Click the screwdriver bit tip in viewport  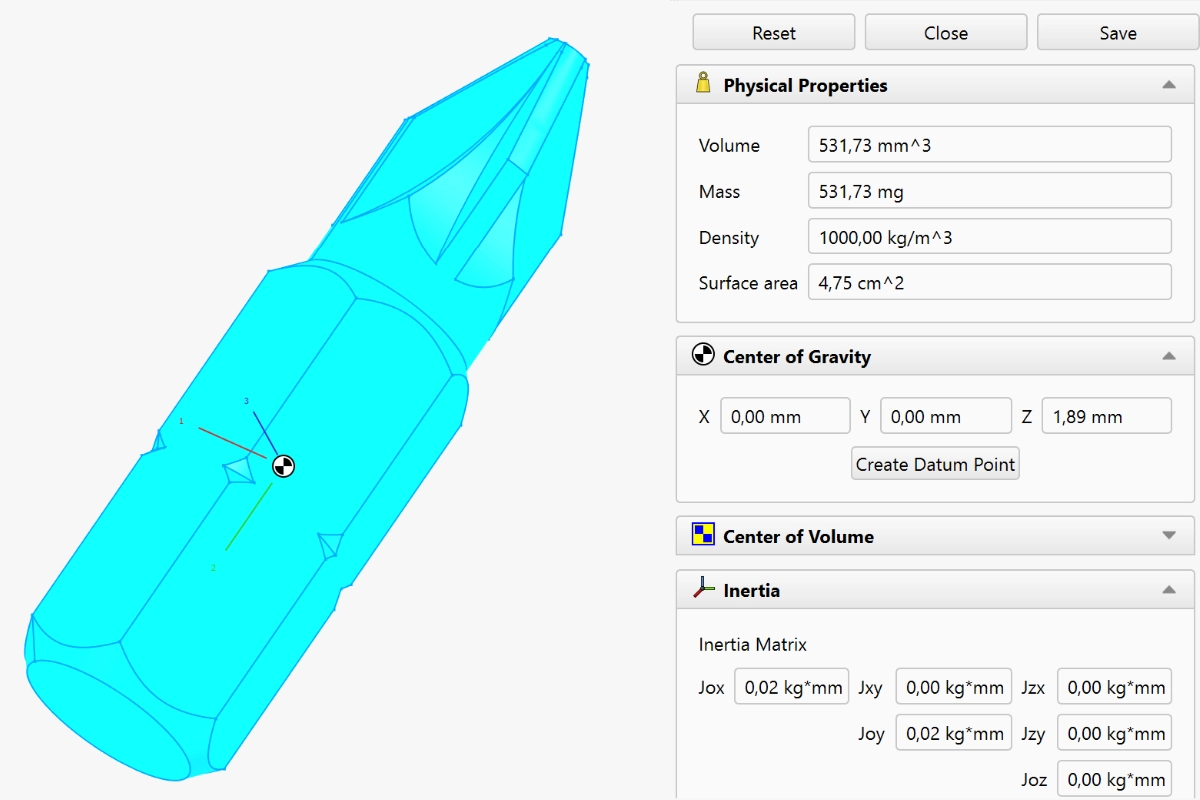click(568, 50)
